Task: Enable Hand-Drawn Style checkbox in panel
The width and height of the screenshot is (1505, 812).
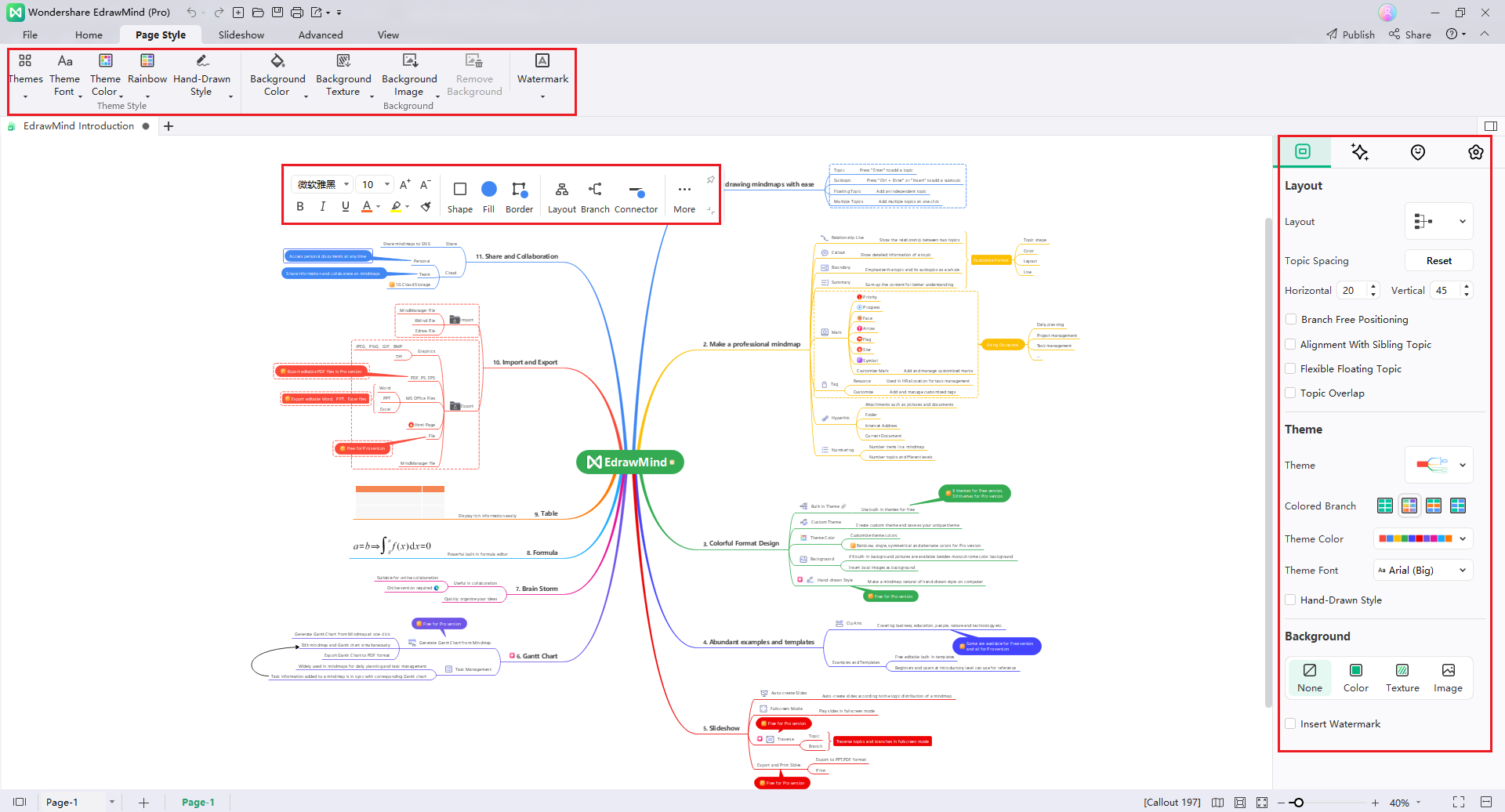Action: click(x=1290, y=600)
